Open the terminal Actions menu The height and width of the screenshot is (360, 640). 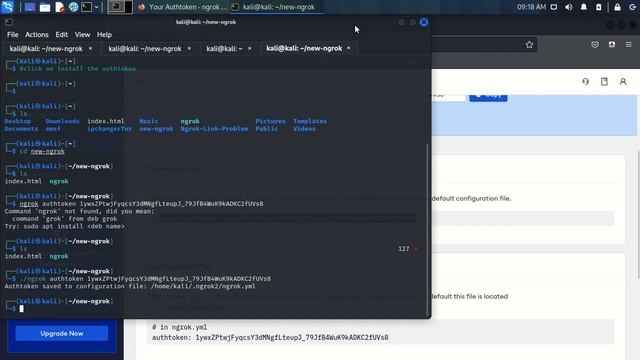pyautogui.click(x=37, y=35)
